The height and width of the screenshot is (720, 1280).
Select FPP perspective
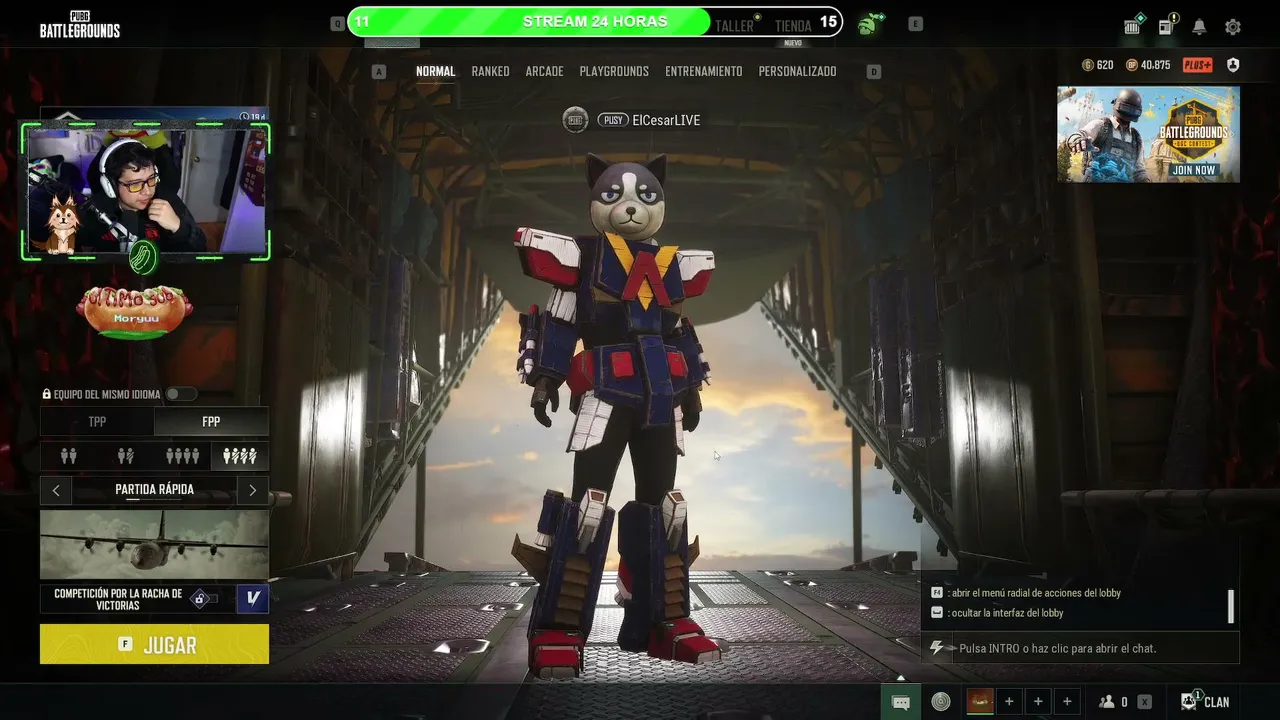211,422
